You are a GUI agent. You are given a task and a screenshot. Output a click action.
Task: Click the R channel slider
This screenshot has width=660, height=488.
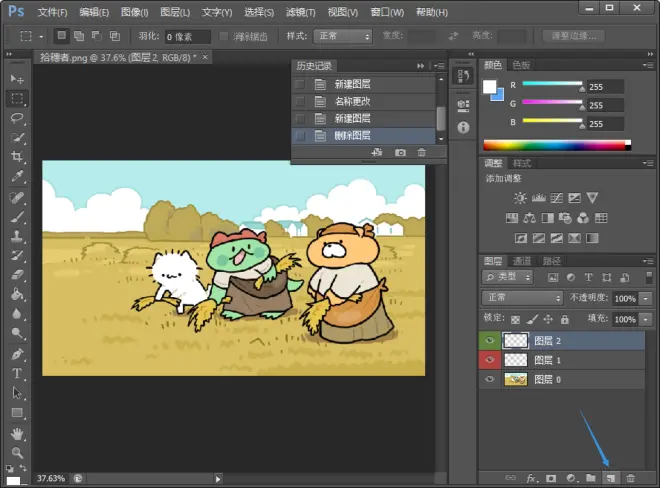552,84
